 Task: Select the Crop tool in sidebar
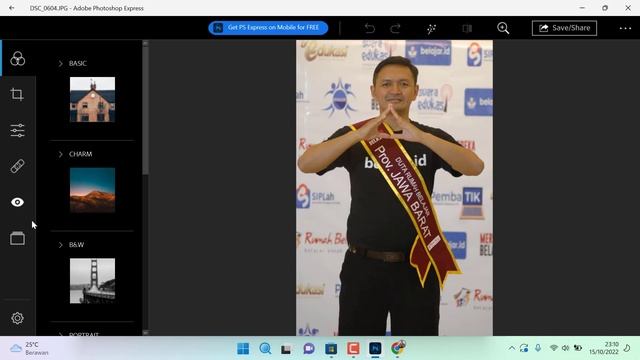[17, 94]
